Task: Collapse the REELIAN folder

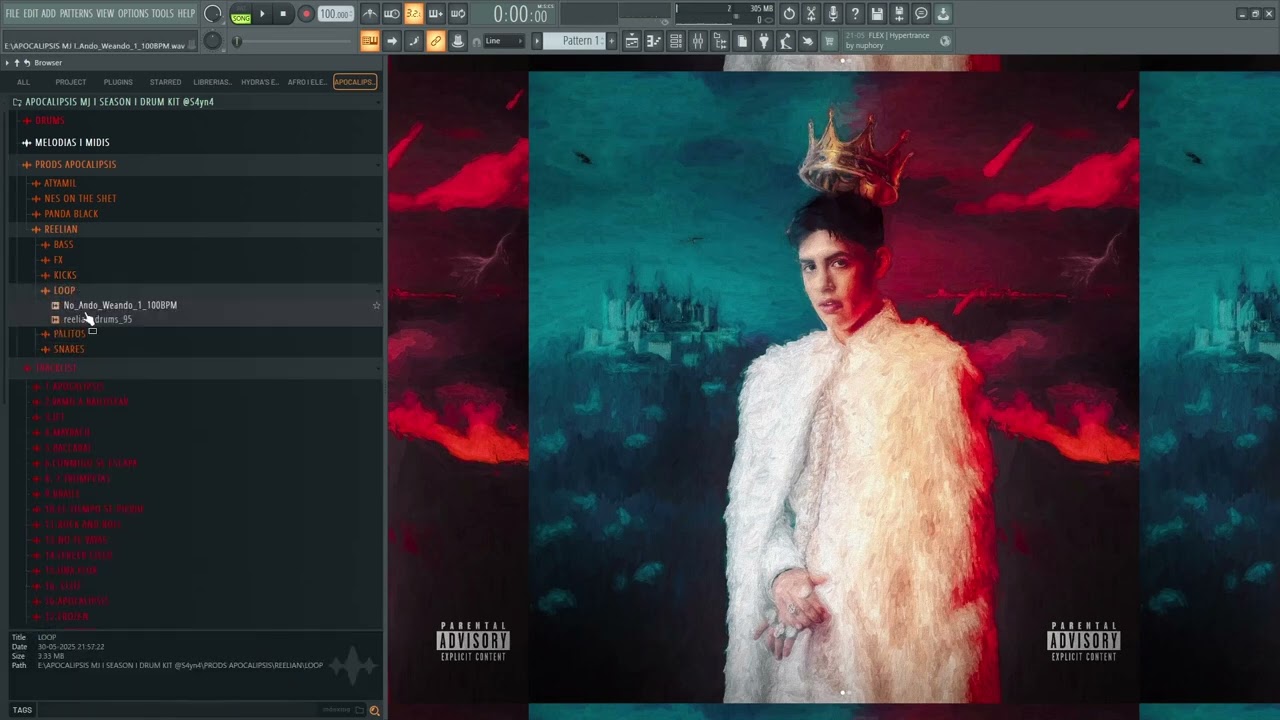Action: tap(60, 229)
